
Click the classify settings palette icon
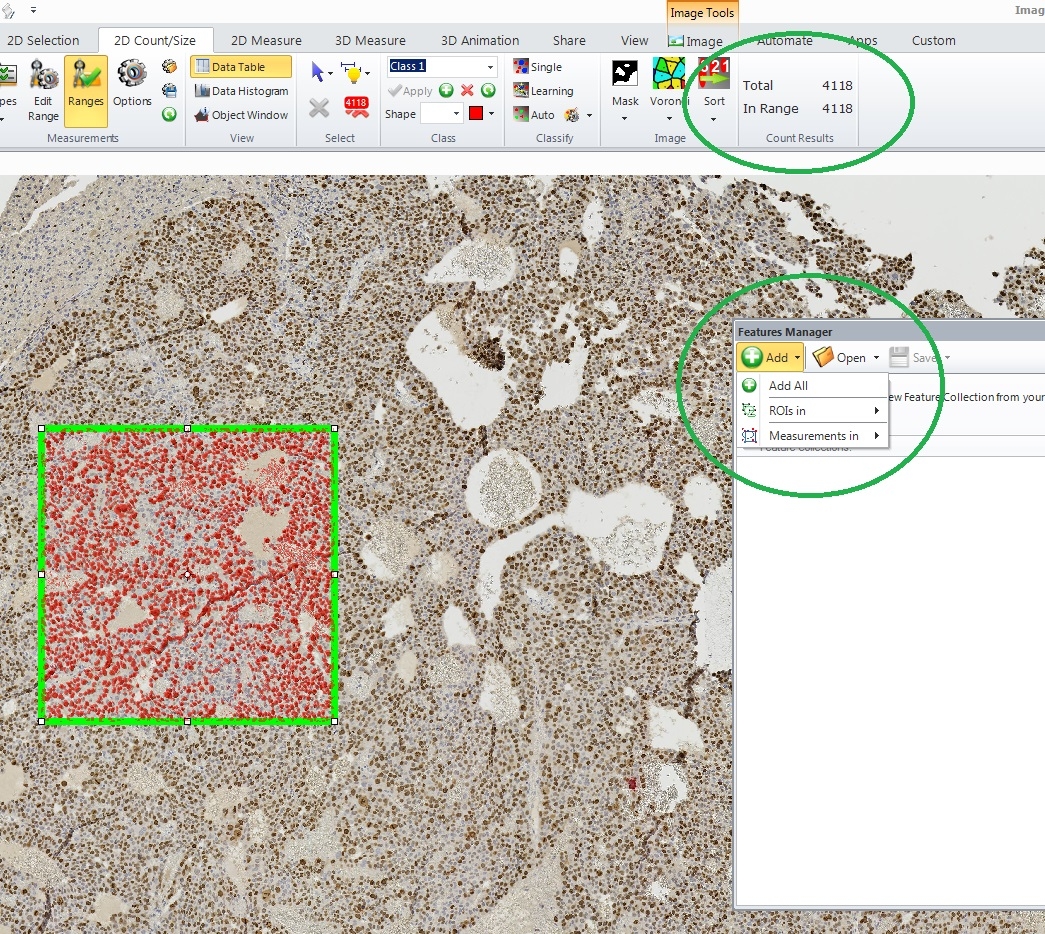click(x=572, y=115)
